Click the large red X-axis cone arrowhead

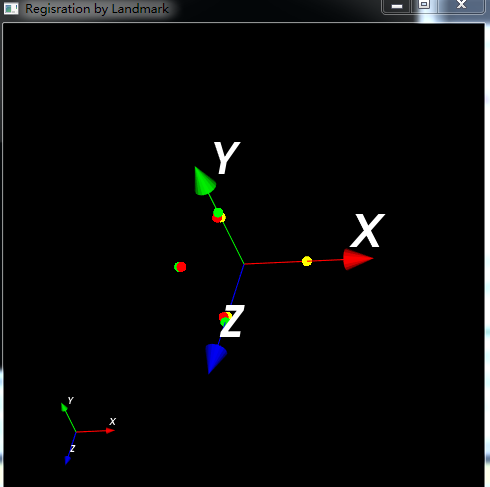[358, 259]
